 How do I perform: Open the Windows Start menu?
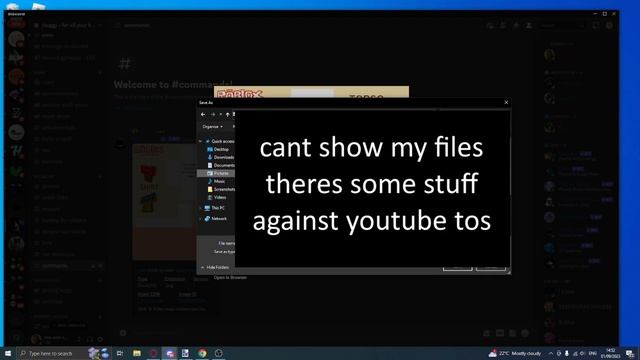click(x=8, y=353)
